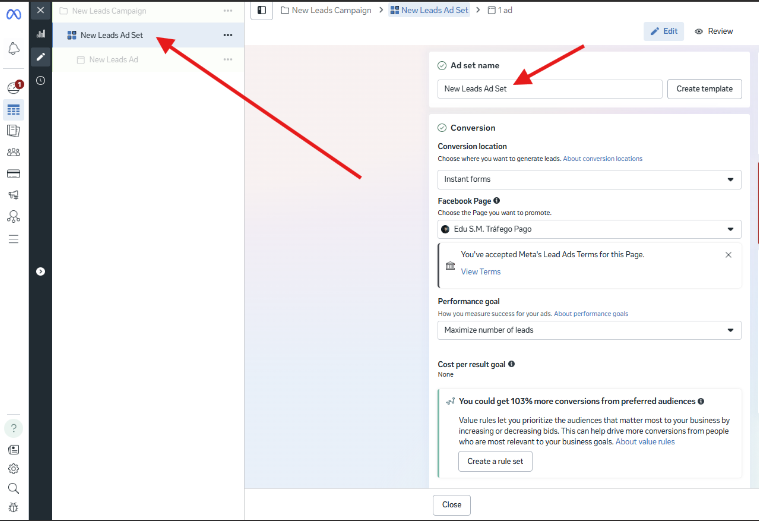Click the megaphone advertising icon
The height and width of the screenshot is (521, 759).
click(x=14, y=195)
